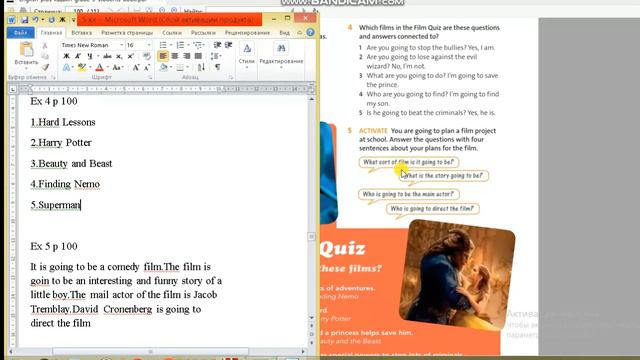
Task: Open the Undo history dropdown arrow
Action: pyautogui.click(x=42, y=20)
